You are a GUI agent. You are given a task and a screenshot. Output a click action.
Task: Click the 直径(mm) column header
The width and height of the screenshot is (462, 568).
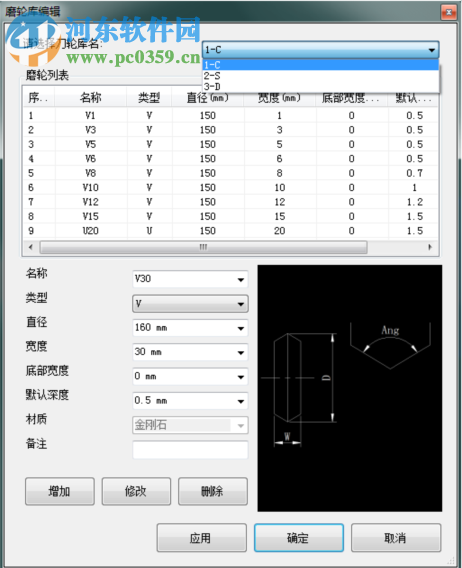pyautogui.click(x=208, y=97)
